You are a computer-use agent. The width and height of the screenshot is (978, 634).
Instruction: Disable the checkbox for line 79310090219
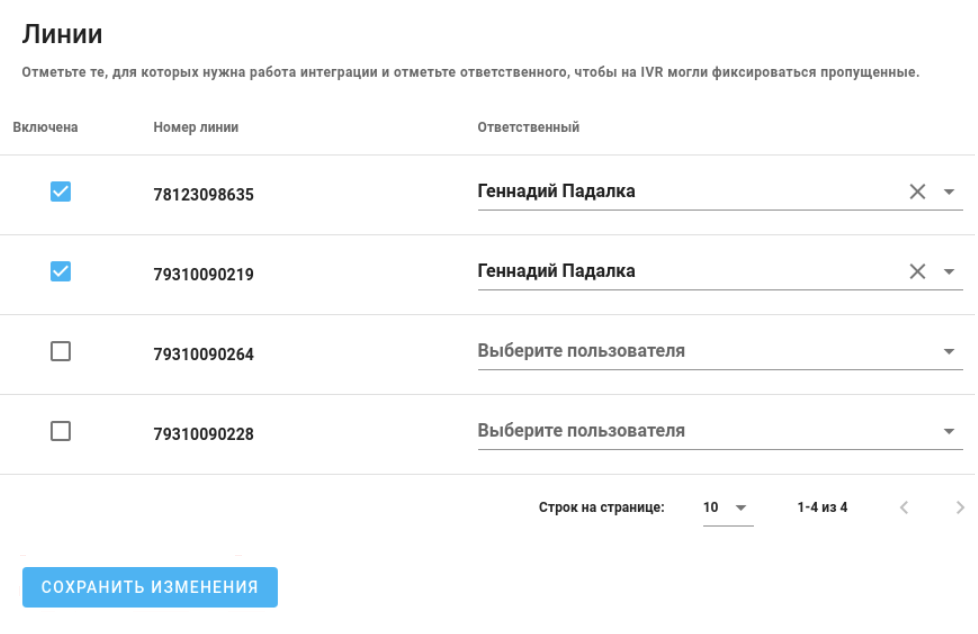pos(63,270)
